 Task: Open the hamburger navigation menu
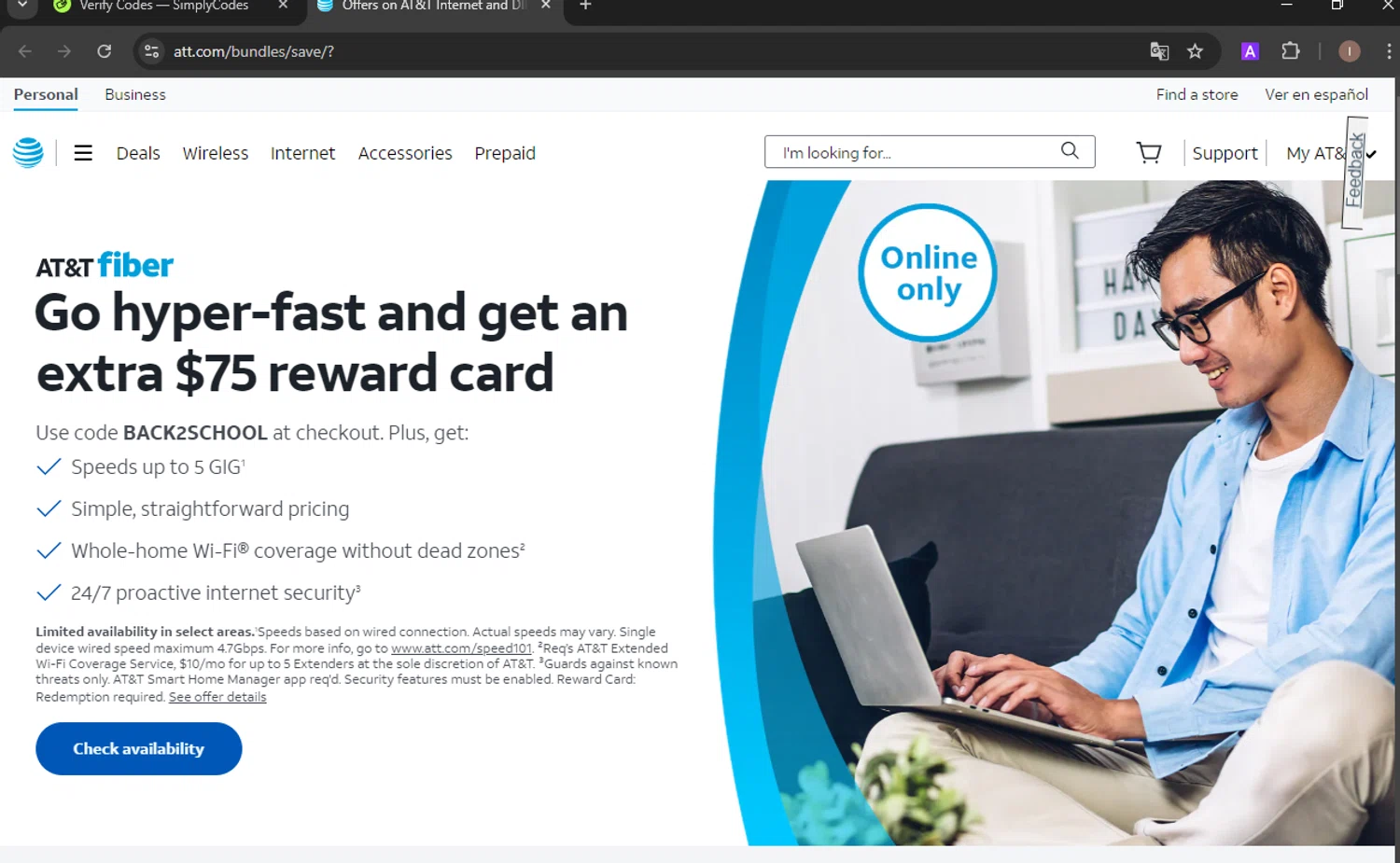tap(83, 153)
